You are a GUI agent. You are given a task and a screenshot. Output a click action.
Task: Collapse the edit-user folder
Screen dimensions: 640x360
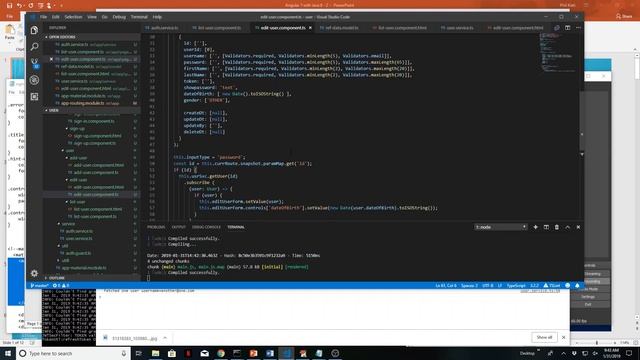(78, 180)
